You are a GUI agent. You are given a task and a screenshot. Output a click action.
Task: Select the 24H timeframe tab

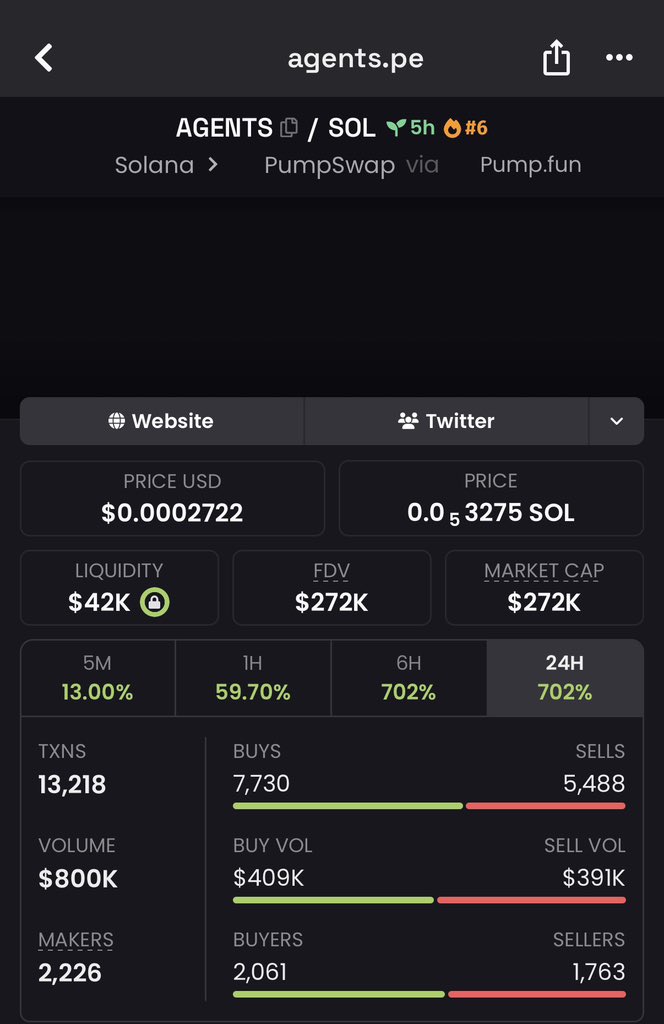(564, 678)
